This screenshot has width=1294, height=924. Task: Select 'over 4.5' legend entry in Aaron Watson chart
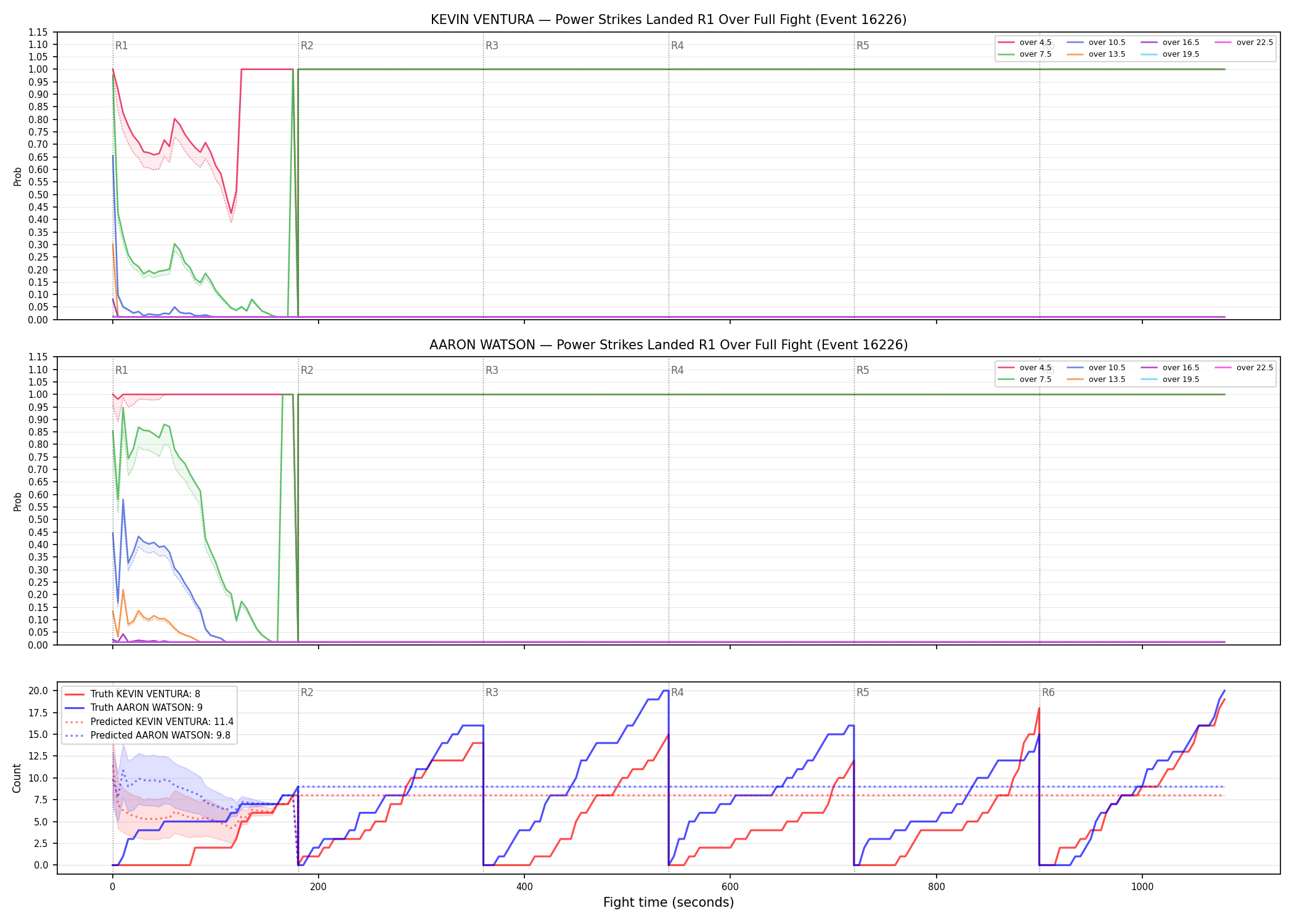pos(1025,368)
